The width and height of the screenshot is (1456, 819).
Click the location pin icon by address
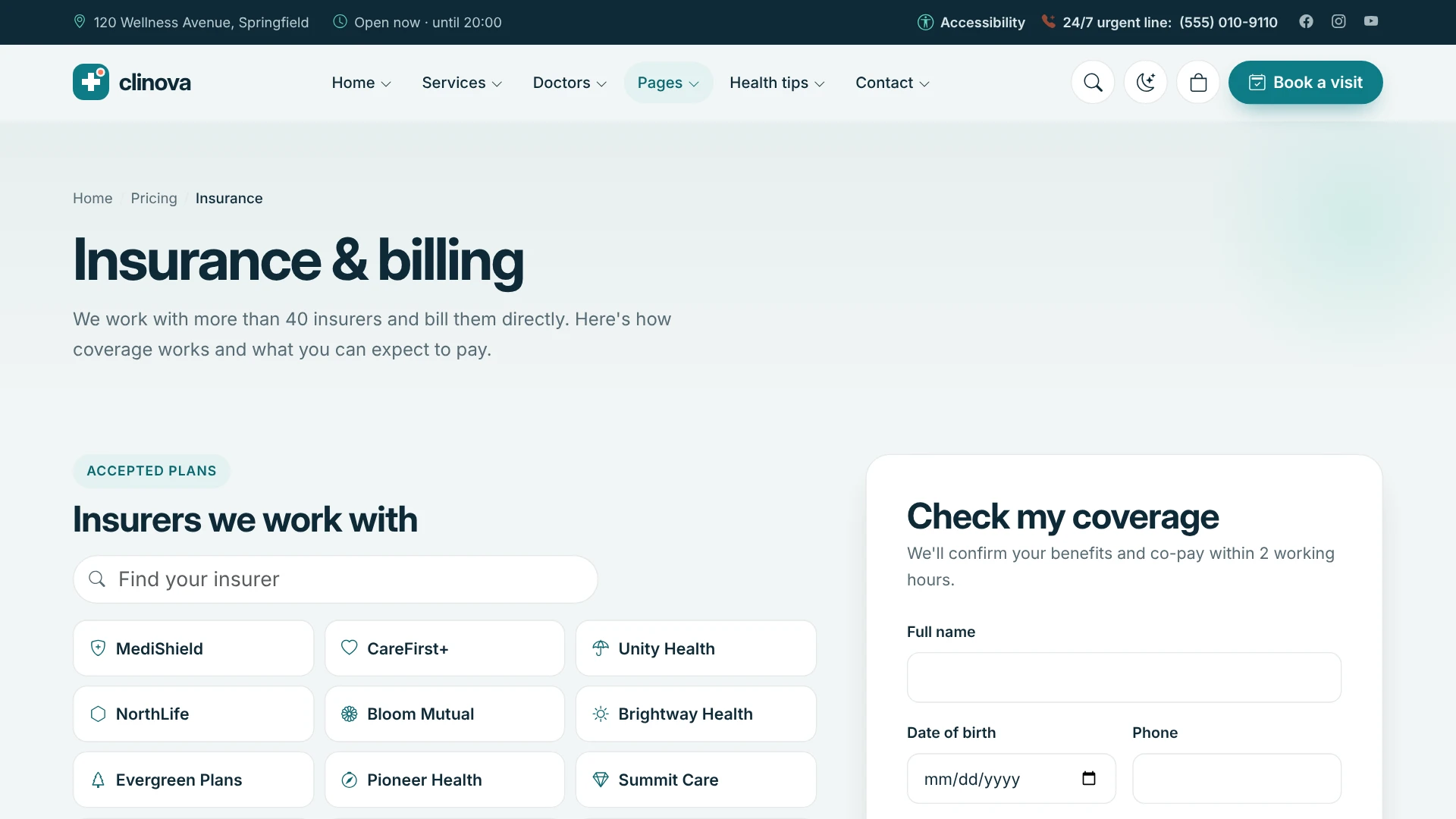coord(80,21)
